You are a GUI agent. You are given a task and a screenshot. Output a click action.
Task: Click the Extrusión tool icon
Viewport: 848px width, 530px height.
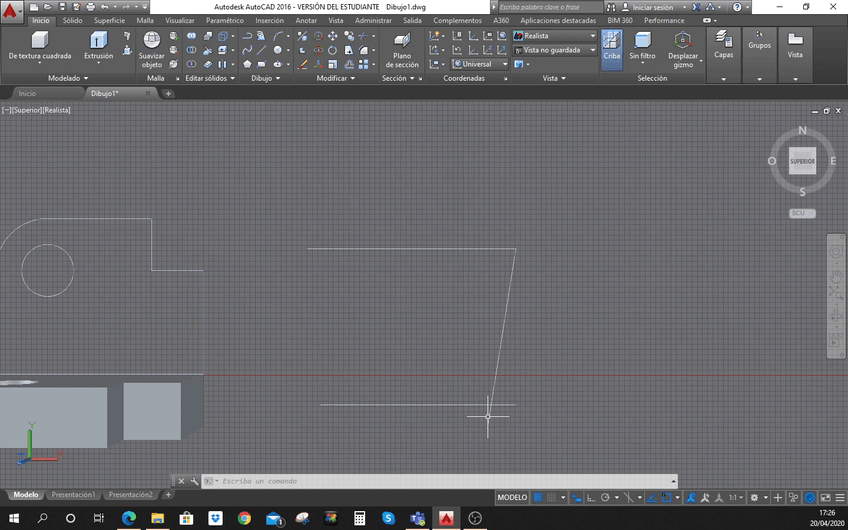point(99,40)
